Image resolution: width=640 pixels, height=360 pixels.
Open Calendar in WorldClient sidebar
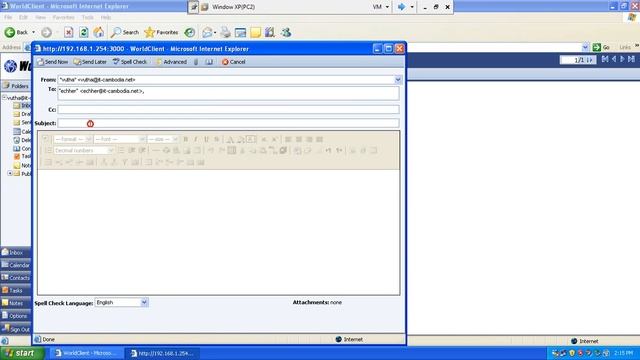point(16,265)
